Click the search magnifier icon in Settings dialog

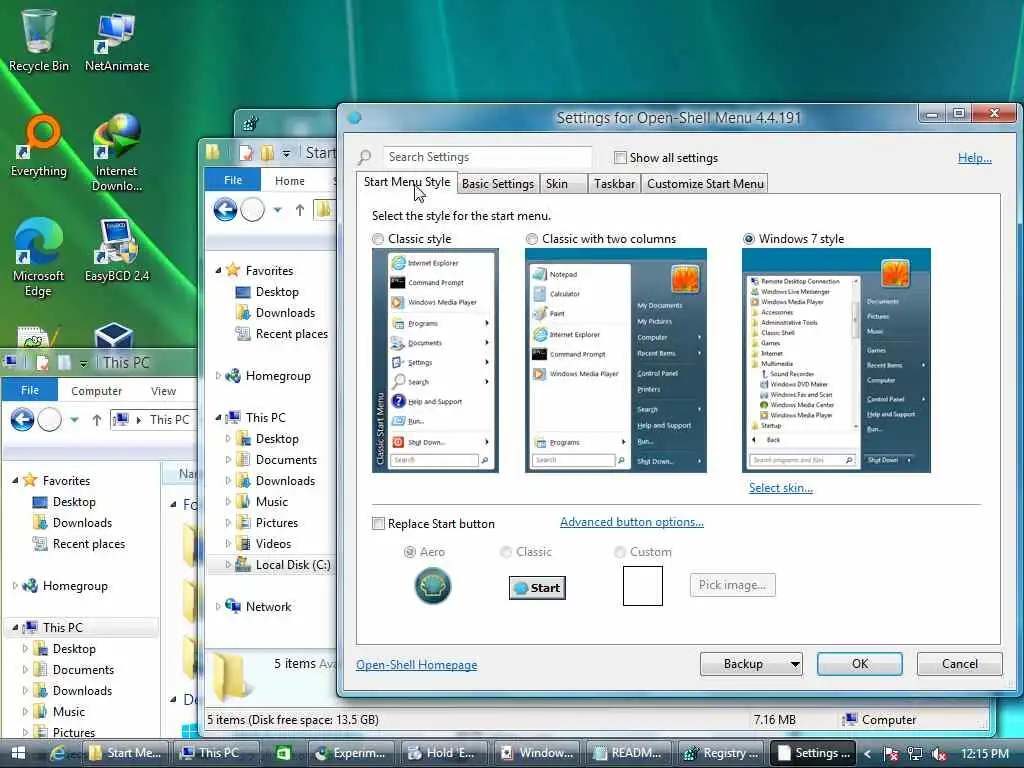364,157
